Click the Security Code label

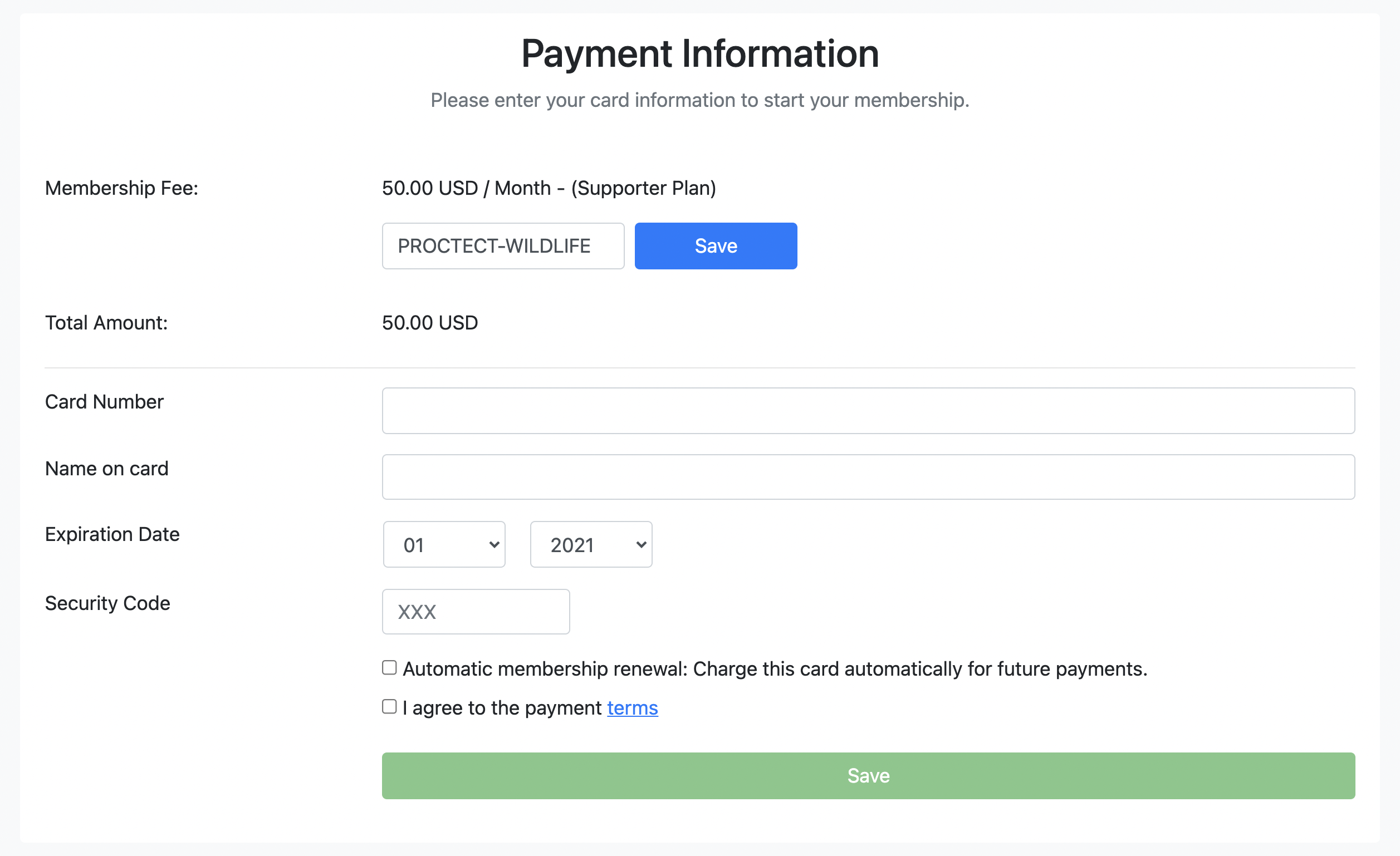[107, 603]
